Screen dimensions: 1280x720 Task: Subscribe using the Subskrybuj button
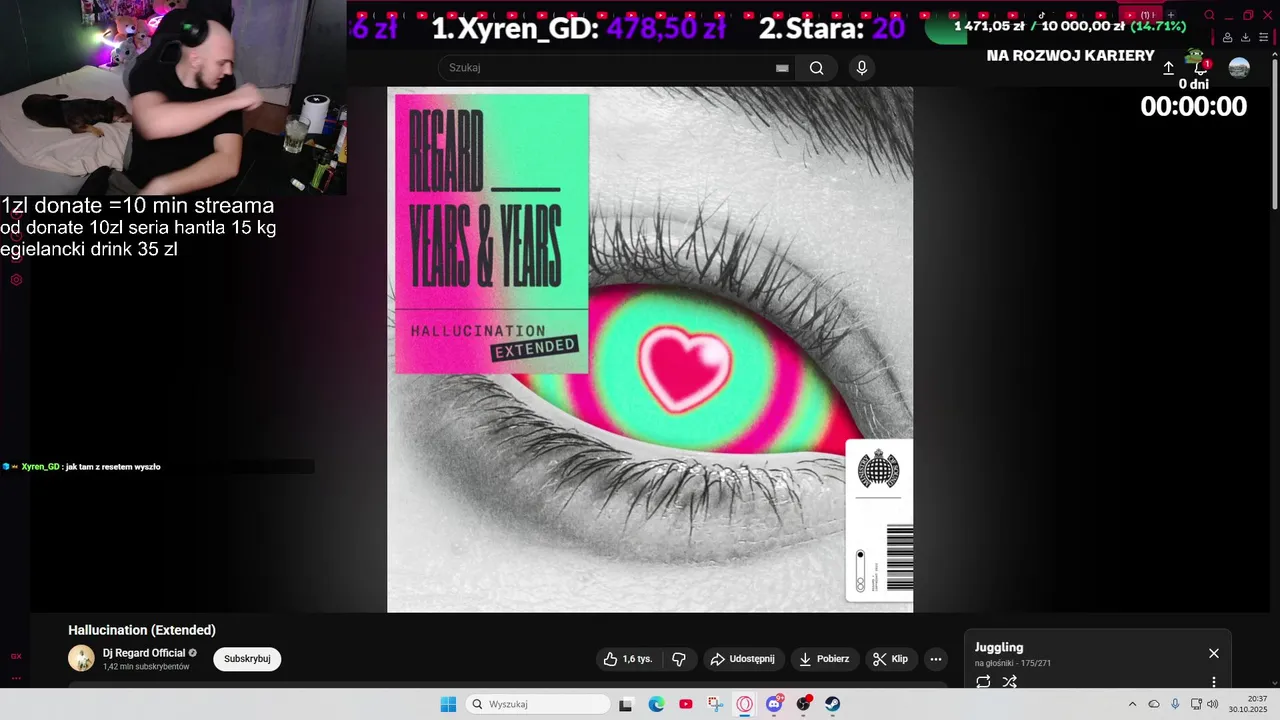(247, 659)
